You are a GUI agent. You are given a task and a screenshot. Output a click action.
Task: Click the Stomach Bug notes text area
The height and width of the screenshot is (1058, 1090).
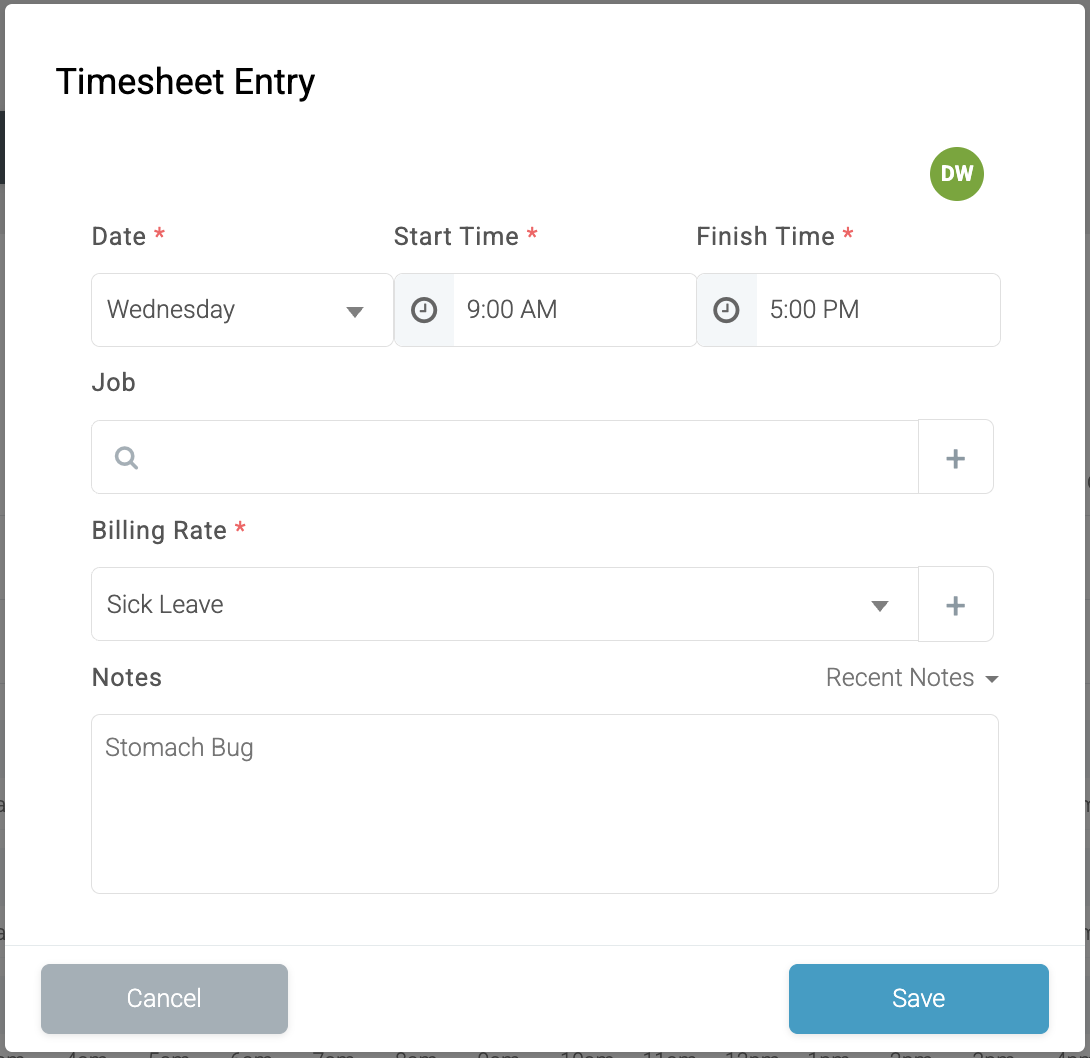click(x=545, y=804)
